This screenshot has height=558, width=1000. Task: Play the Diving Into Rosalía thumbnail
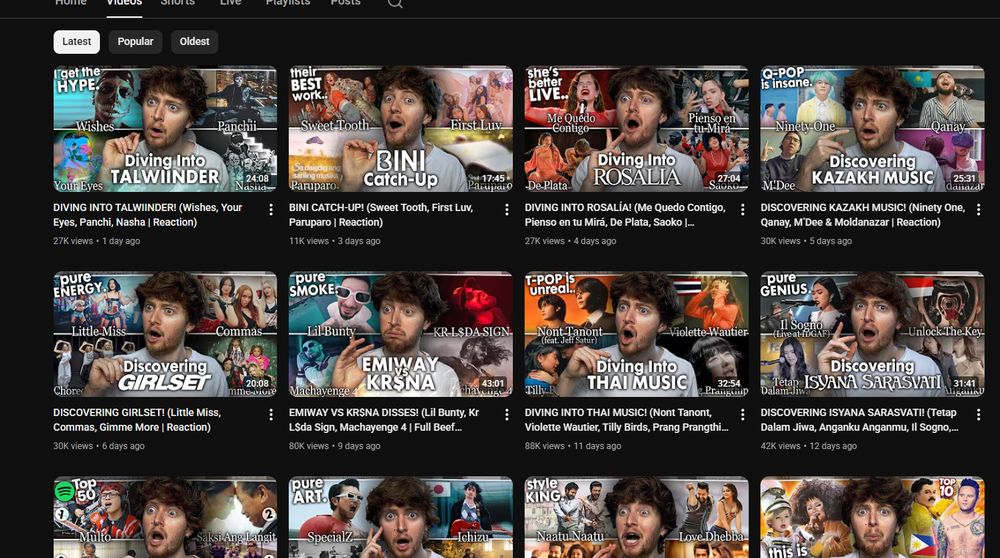tap(636, 129)
